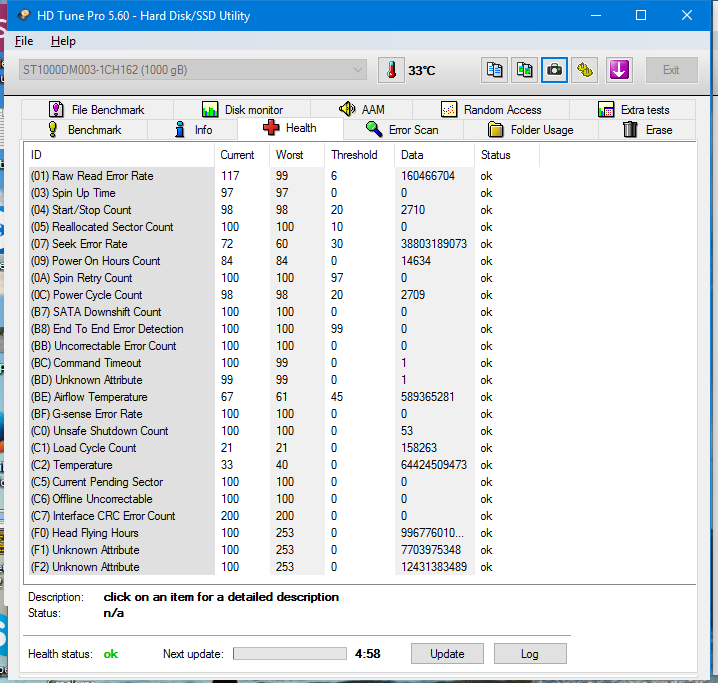Select the (C7) Interface CRC Error Count row
Image resolution: width=718 pixels, height=683 pixels.
click(284, 515)
